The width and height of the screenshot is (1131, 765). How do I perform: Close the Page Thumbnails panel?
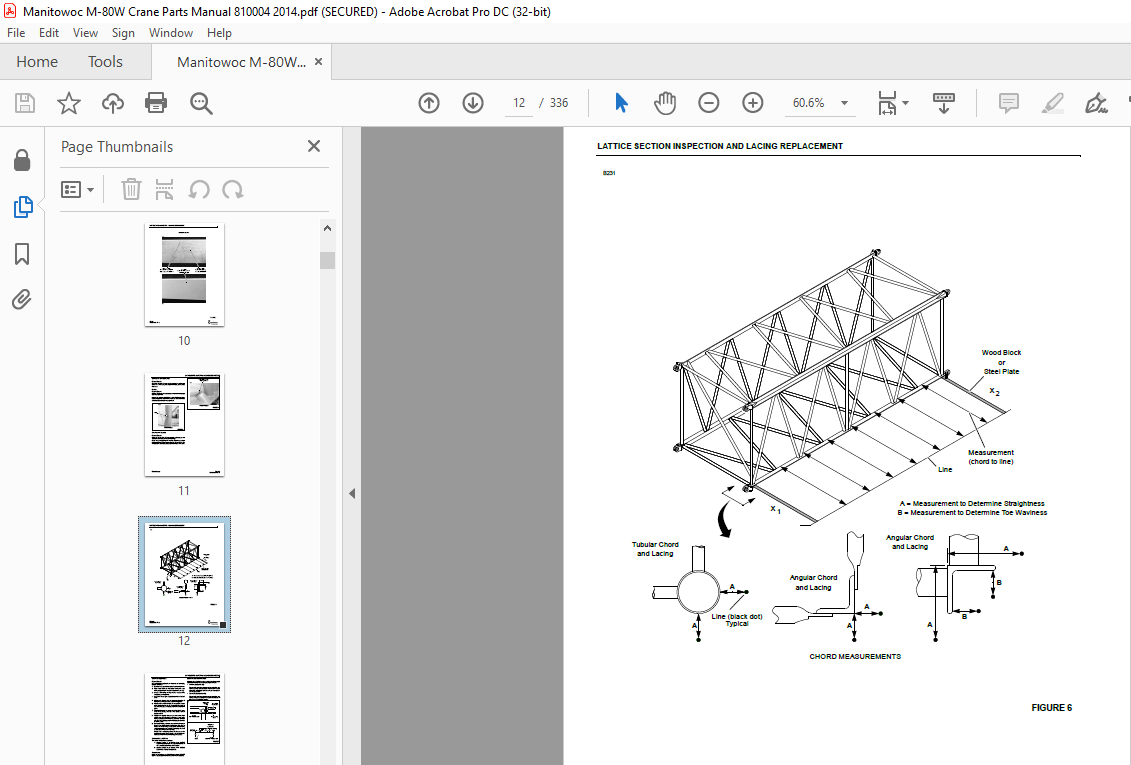coord(314,146)
